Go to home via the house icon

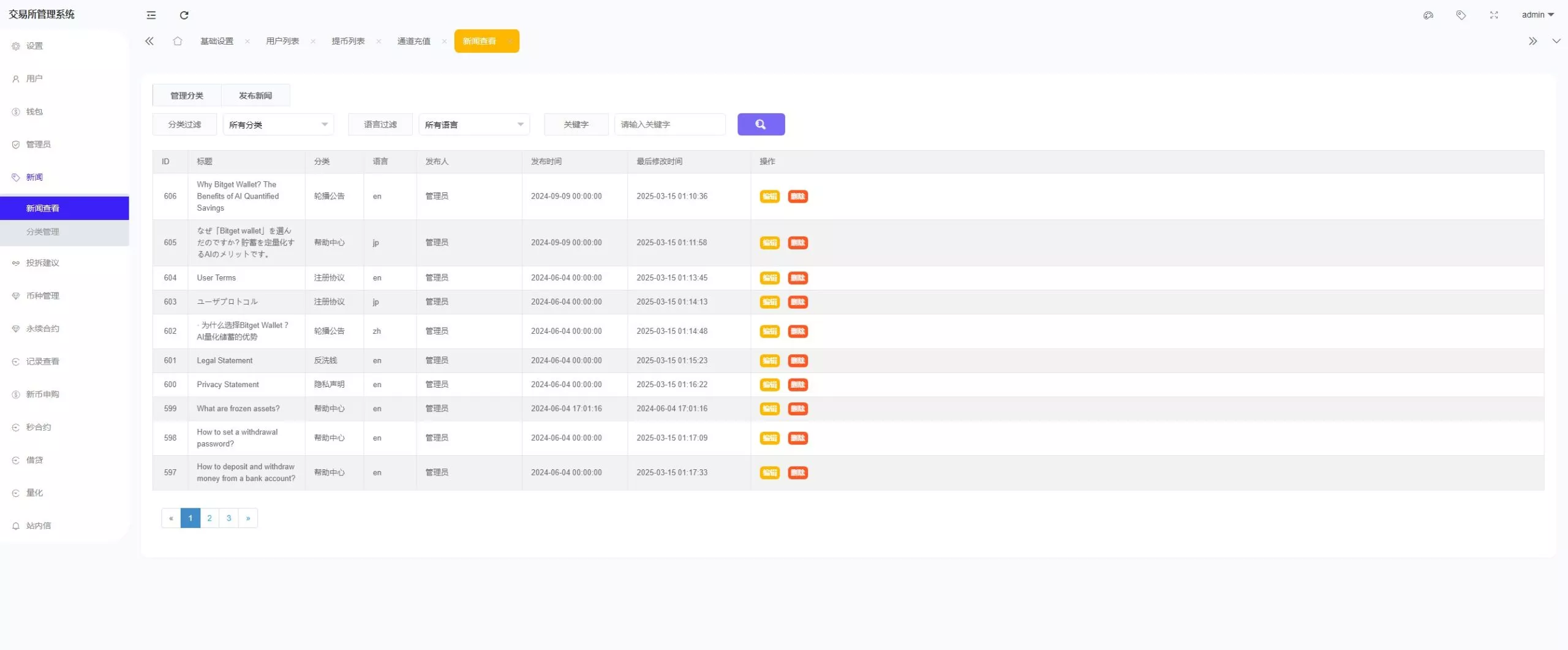178,41
